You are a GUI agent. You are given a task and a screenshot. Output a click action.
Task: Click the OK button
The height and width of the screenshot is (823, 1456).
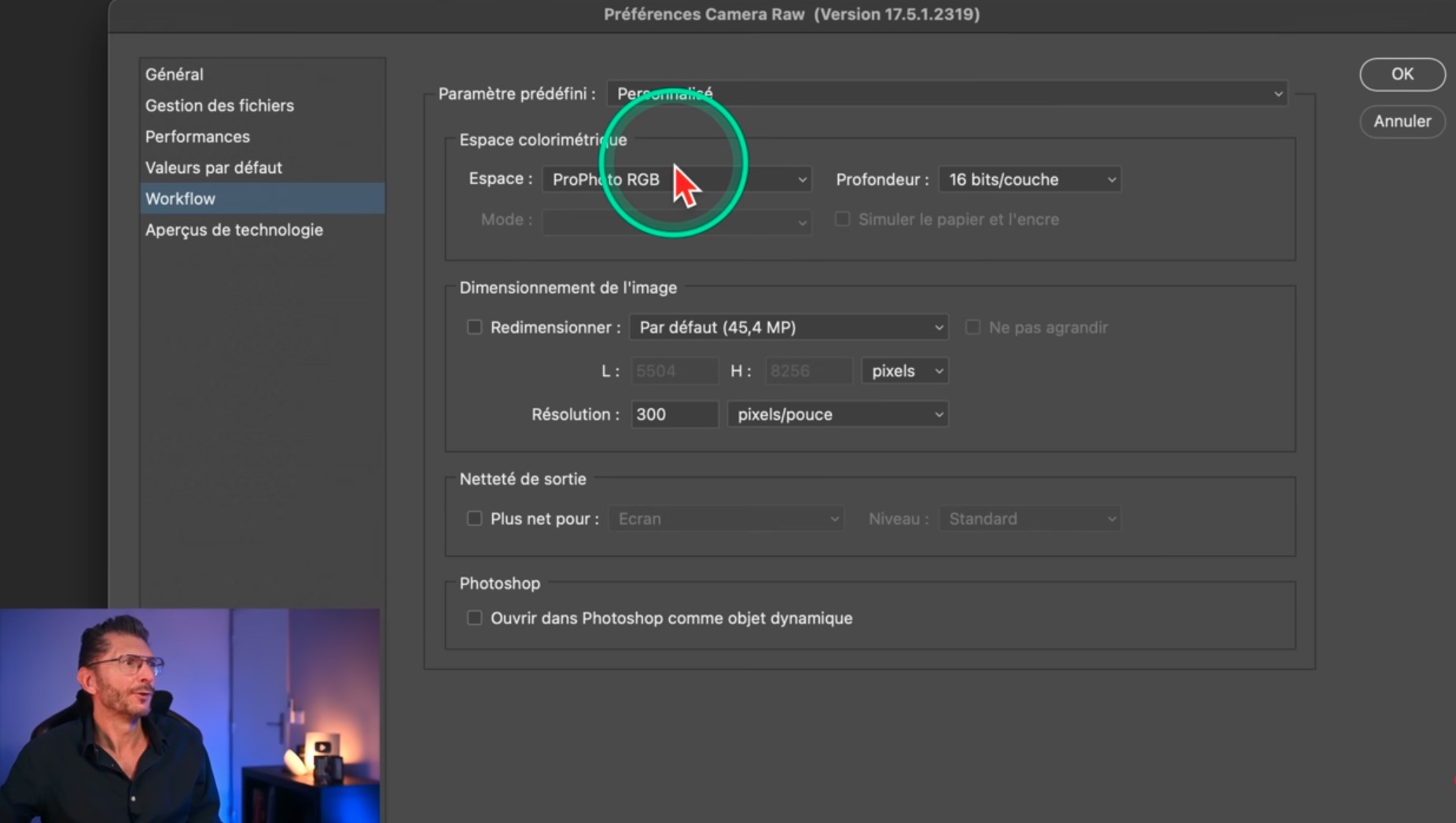click(x=1402, y=74)
